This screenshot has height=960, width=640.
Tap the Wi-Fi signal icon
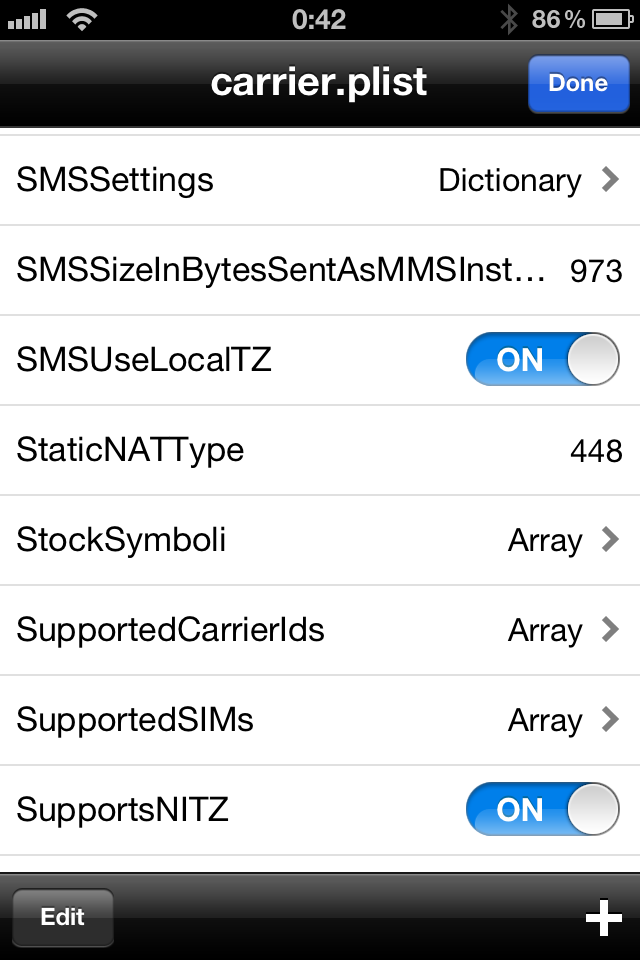click(81, 19)
